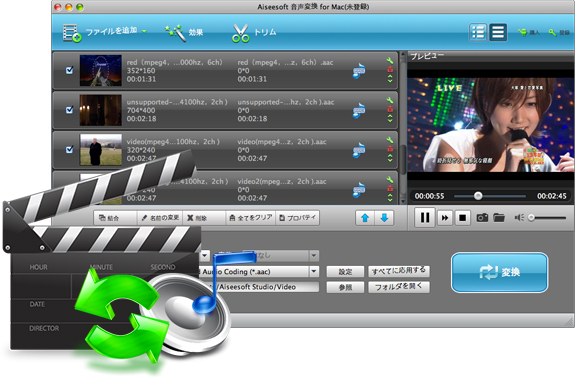Image resolution: width=575 pixels, height=378 pixels.
Task: Toggle checkbox for the unsupported 704*400 file
Action: pos(69,110)
